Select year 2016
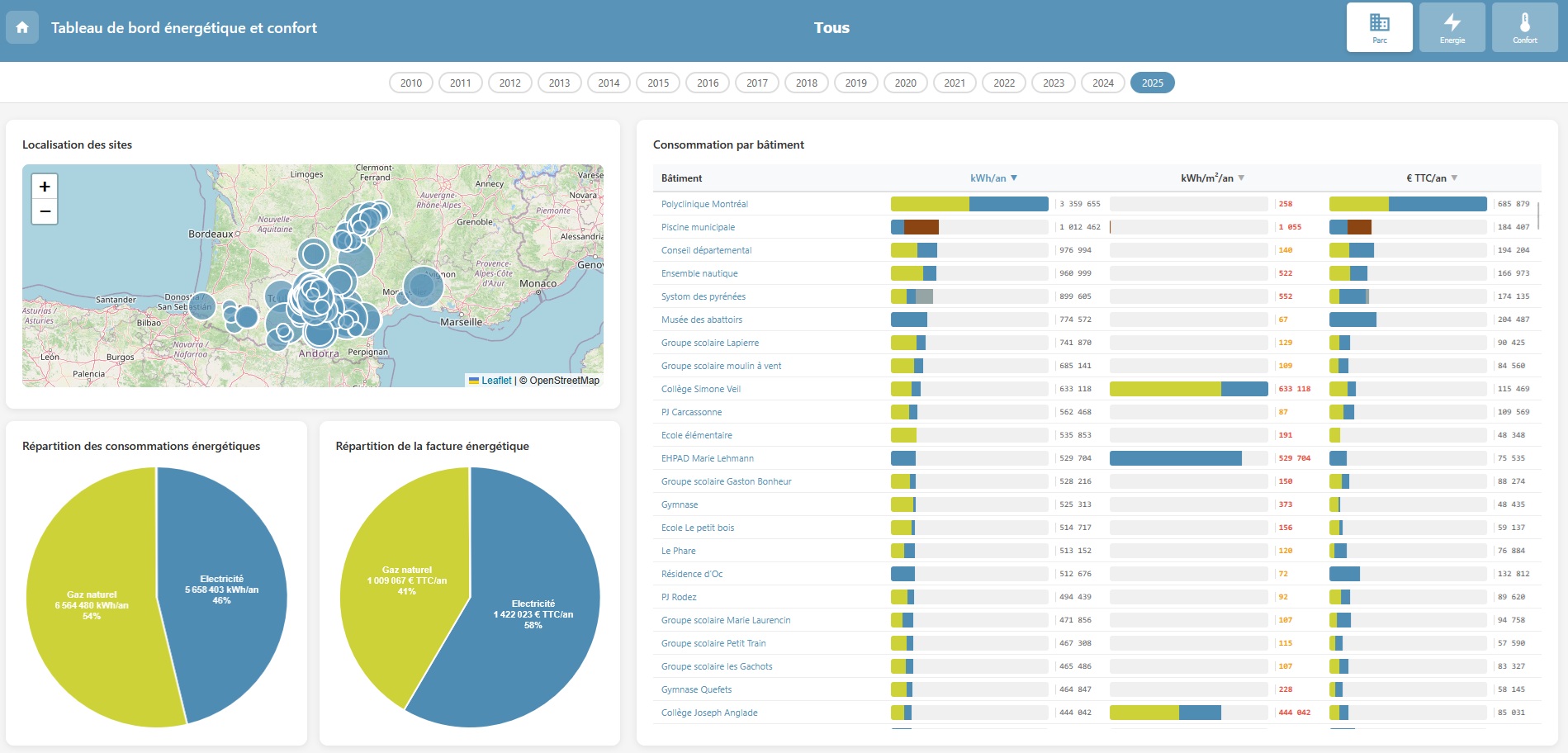The image size is (1568, 753). click(708, 83)
